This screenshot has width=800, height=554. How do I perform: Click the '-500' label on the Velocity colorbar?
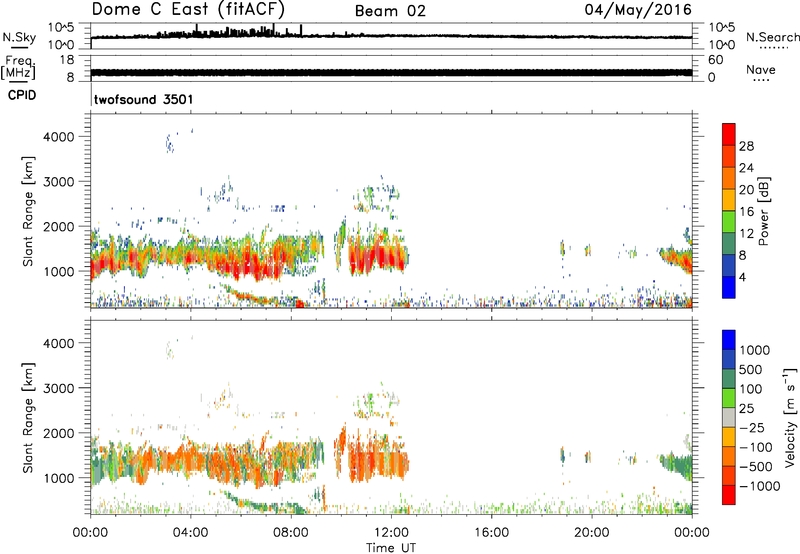[x=756, y=467]
